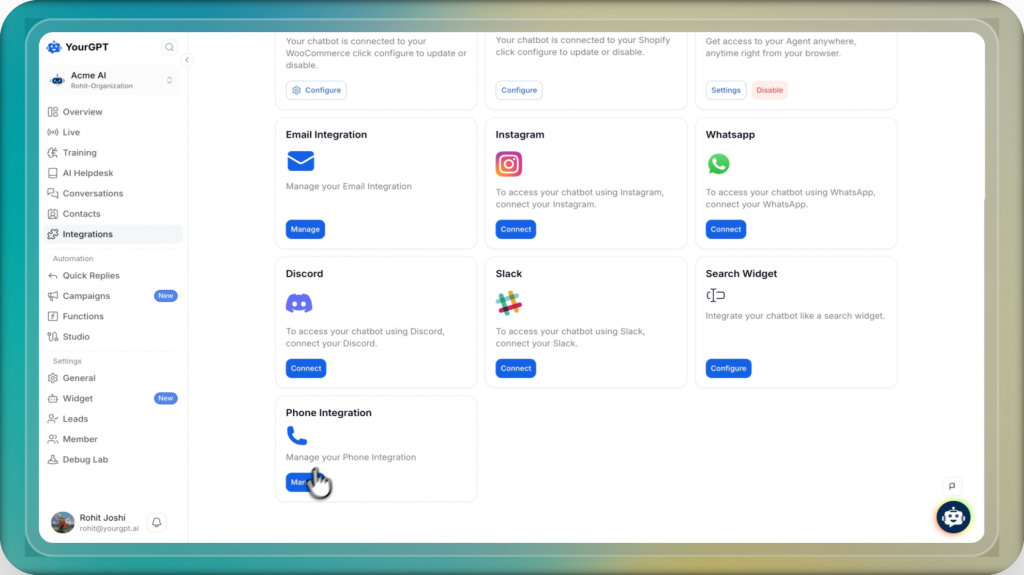Click the Email Integration envelope icon
Screen dimensions: 1024x575
click(x=300, y=161)
